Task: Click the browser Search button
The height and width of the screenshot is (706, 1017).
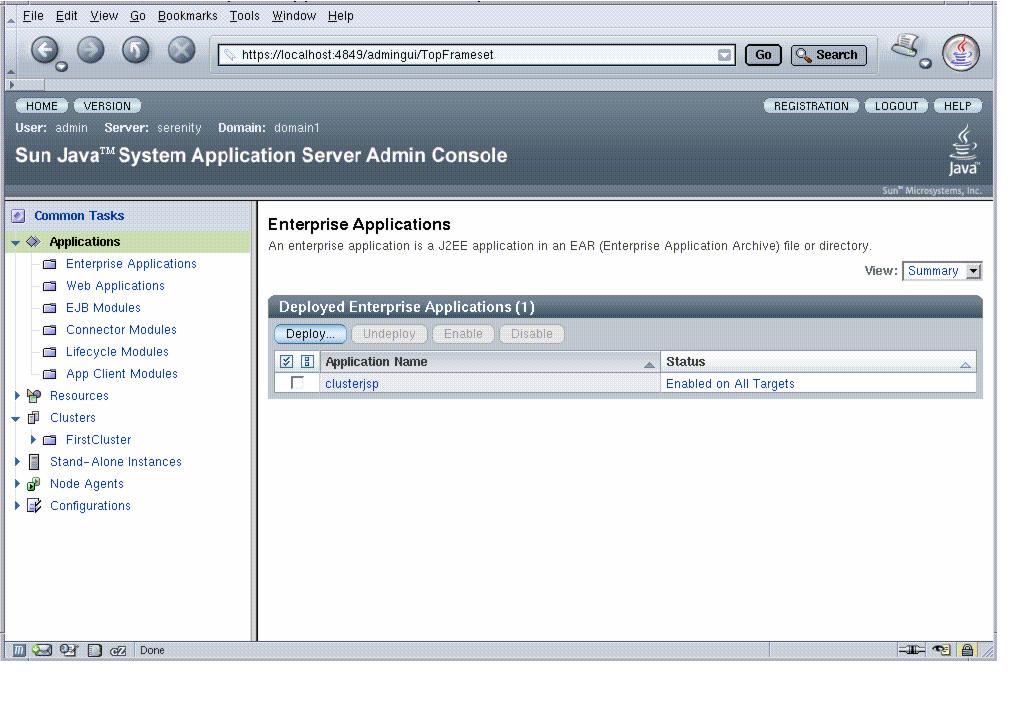Action: coord(828,55)
